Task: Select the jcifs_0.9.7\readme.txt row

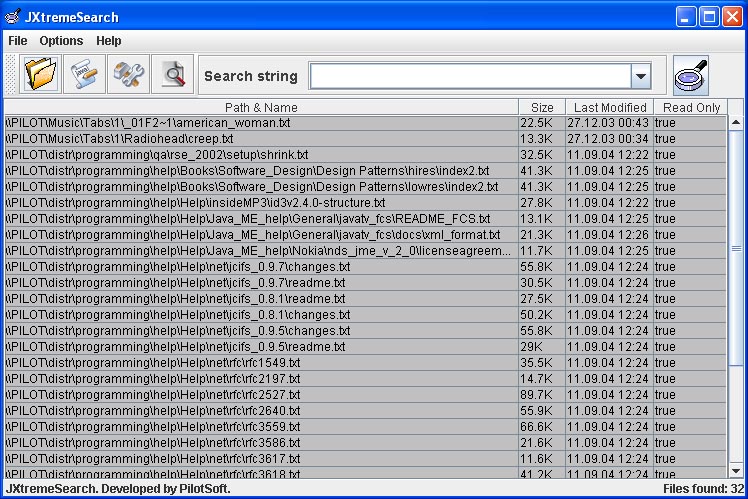Action: click(365, 283)
